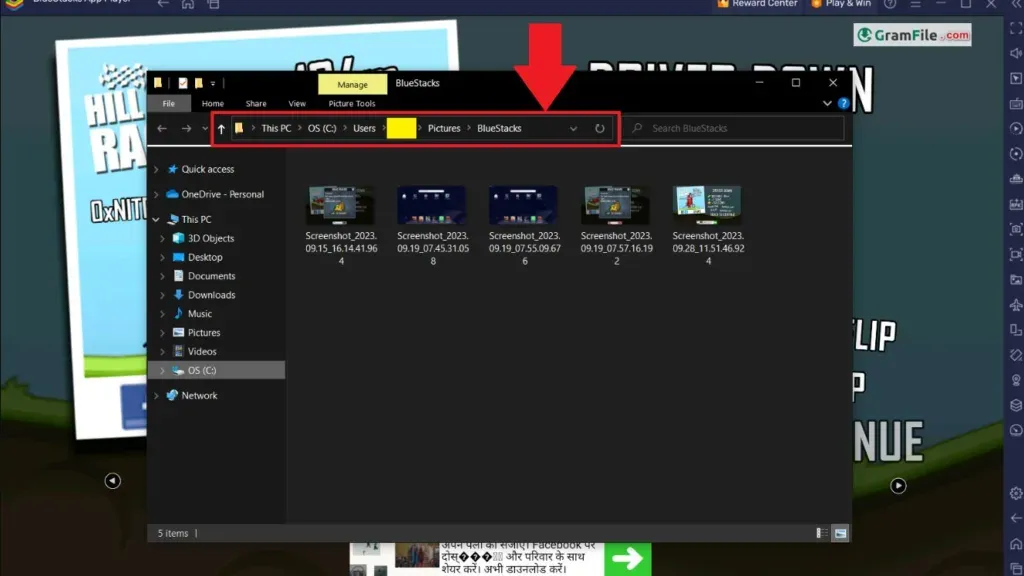Click next arrow on game screen
1024x576 pixels.
point(898,485)
